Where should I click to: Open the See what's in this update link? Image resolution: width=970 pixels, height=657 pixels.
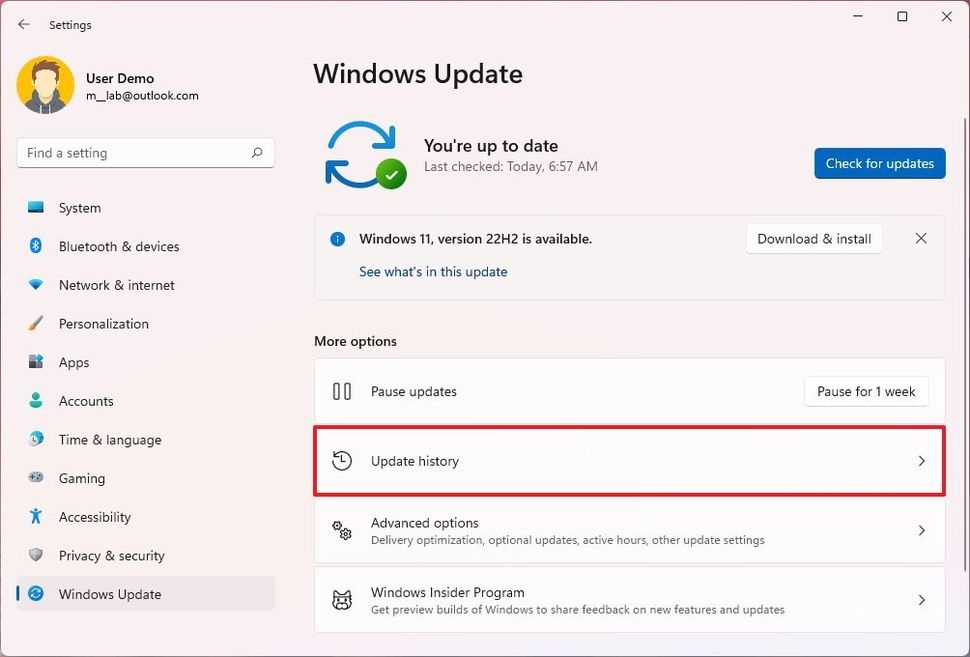coord(433,271)
